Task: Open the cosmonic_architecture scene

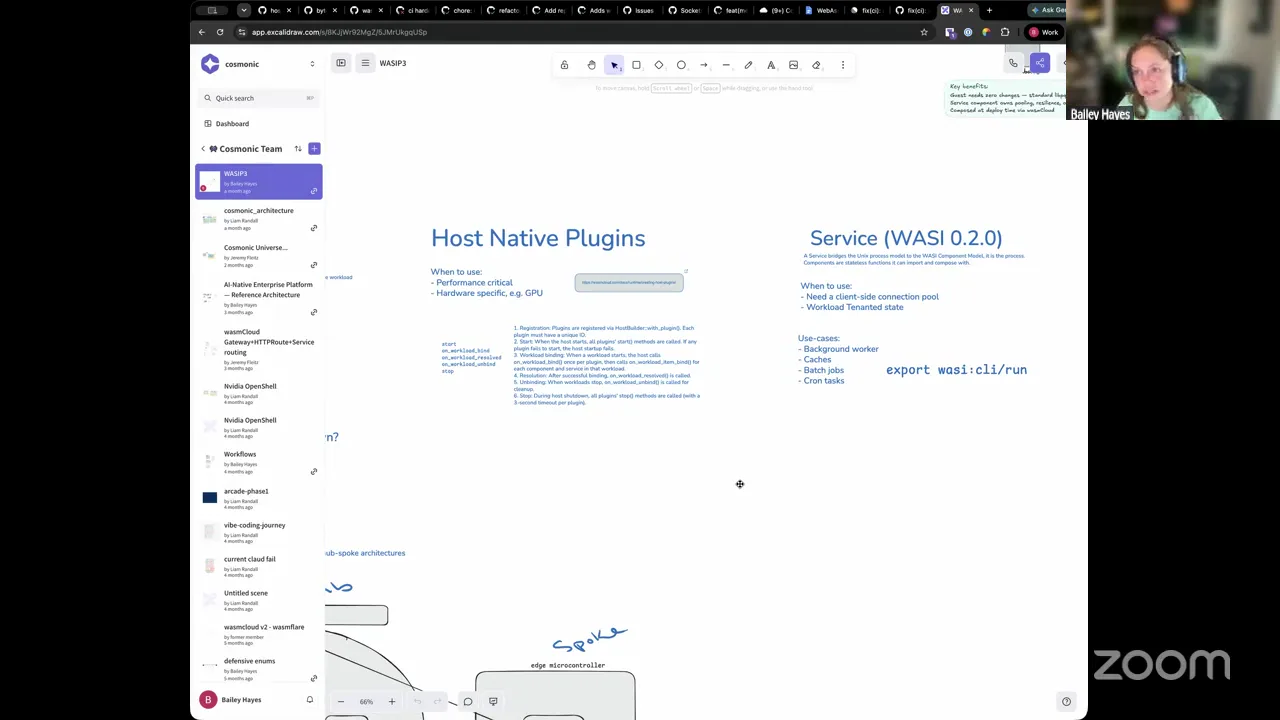Action: (258, 218)
